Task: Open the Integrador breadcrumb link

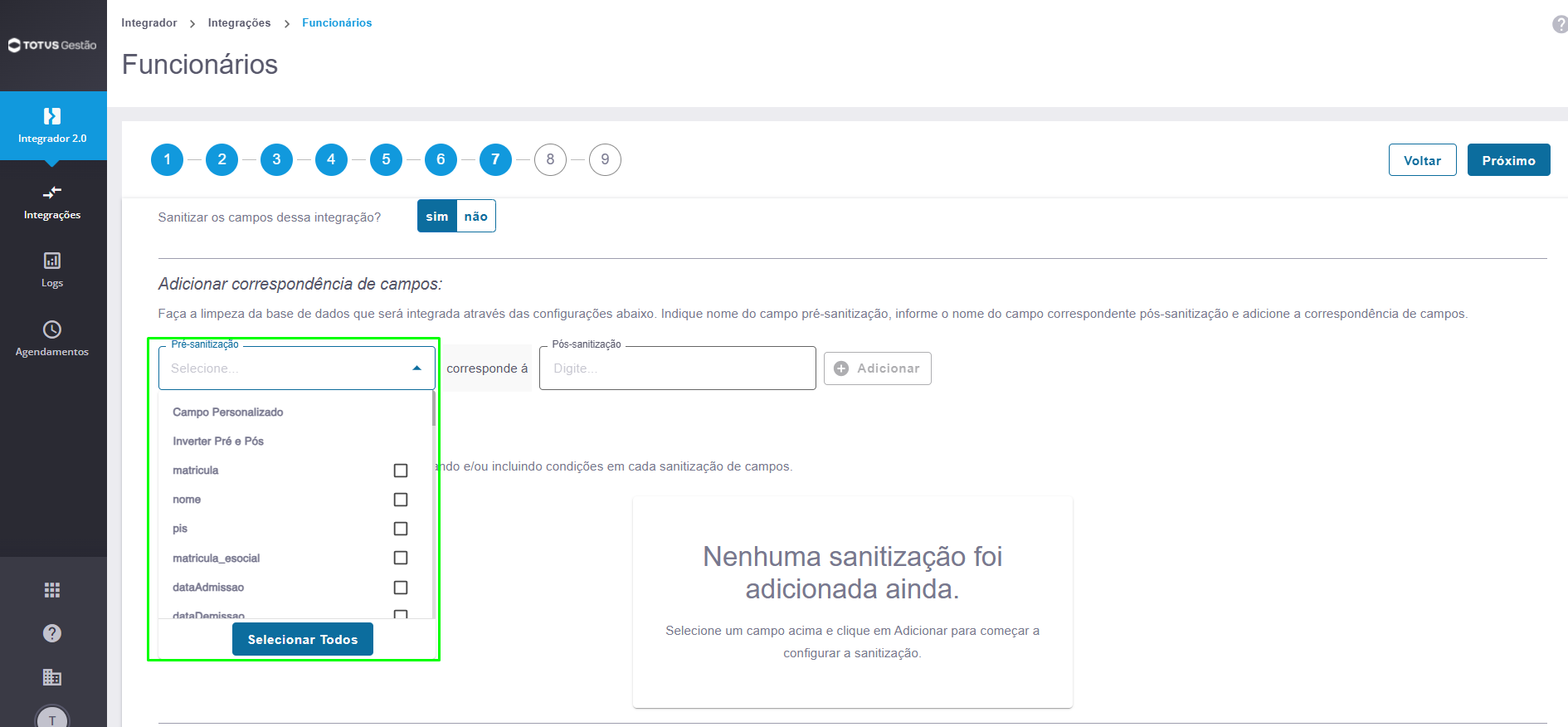Action: pyautogui.click(x=149, y=22)
